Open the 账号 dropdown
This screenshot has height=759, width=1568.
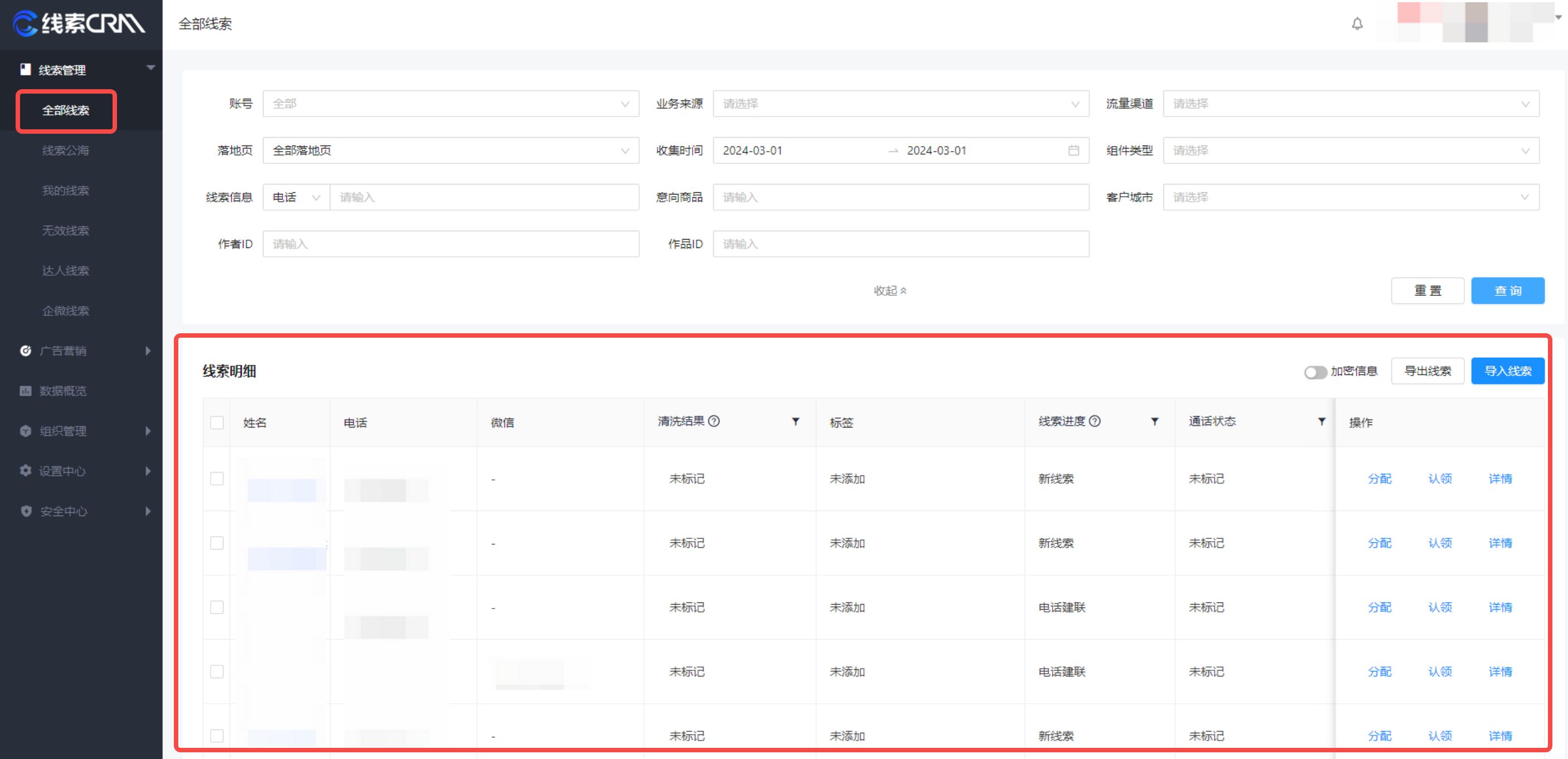point(450,104)
